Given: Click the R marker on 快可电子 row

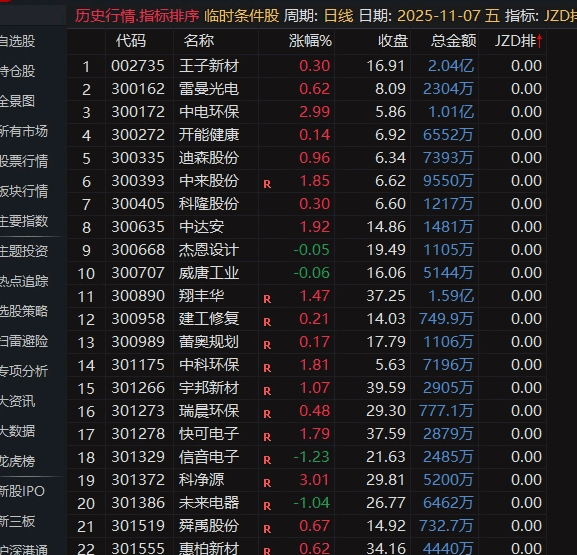Looking at the screenshot, I should tap(267, 437).
